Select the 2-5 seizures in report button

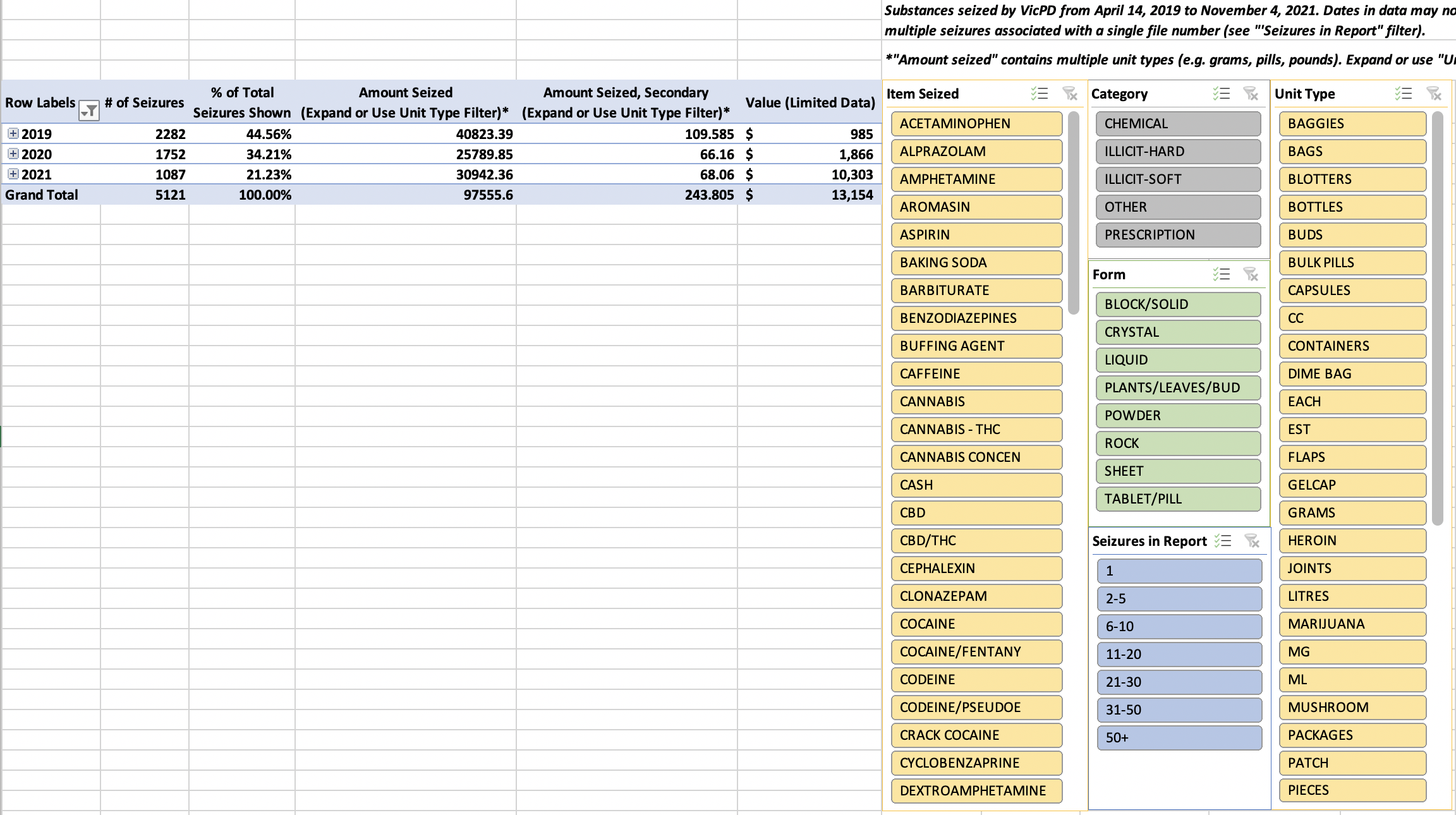click(1179, 599)
